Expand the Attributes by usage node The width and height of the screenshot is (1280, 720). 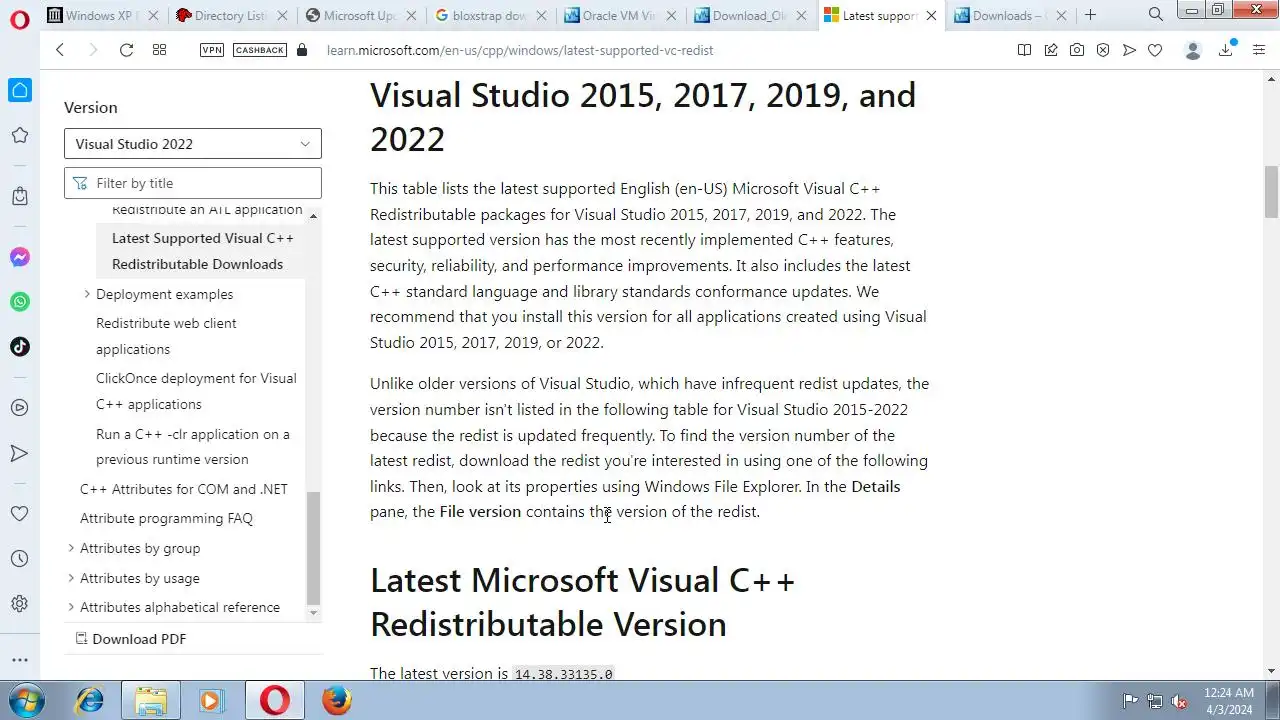(x=71, y=578)
